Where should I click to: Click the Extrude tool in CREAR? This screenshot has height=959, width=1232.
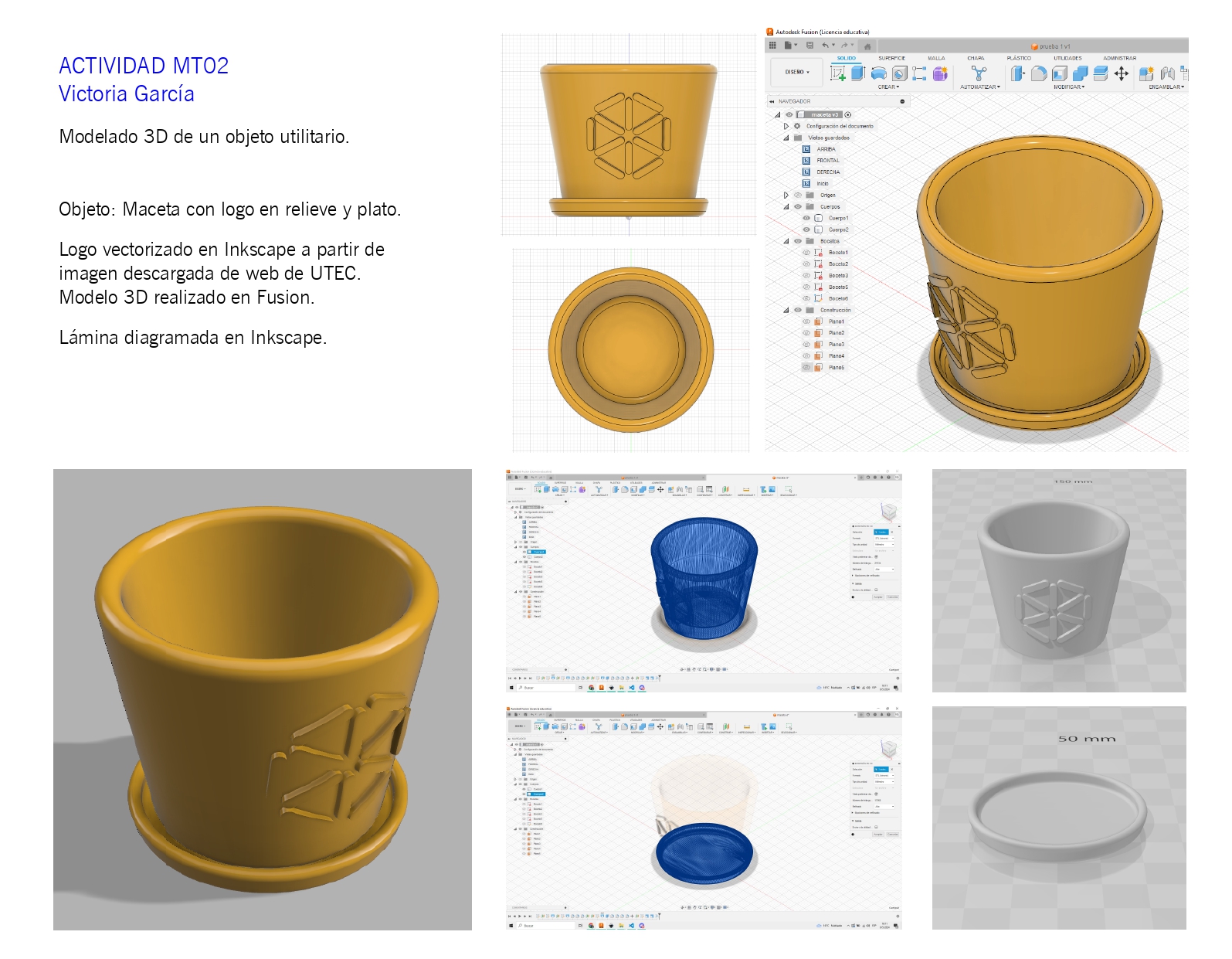coord(858,73)
